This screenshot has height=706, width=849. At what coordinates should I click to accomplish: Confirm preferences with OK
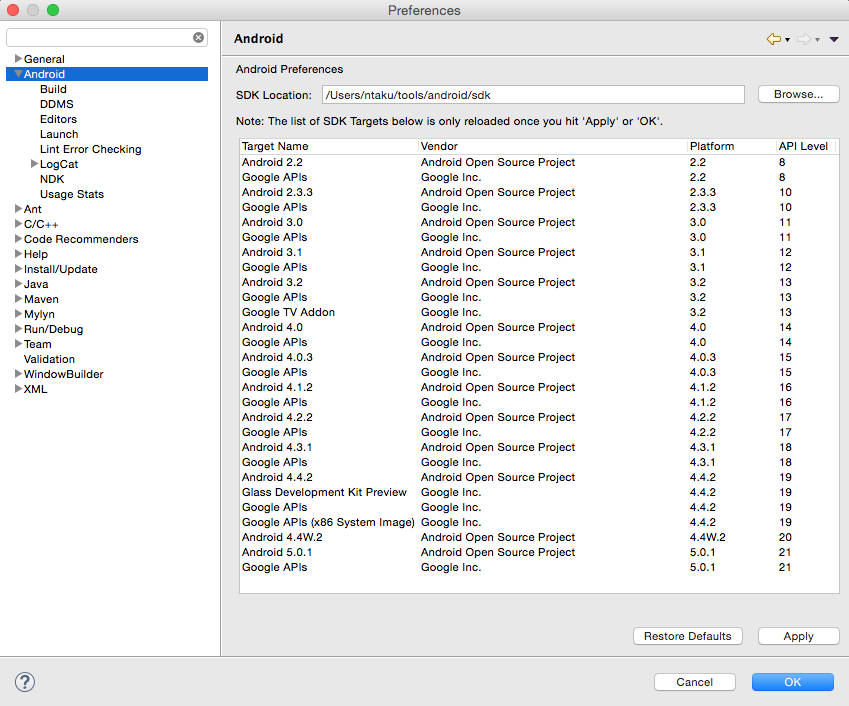(x=792, y=682)
